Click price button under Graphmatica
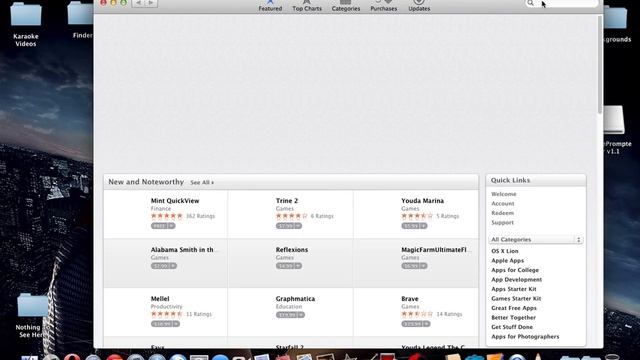The image size is (640, 360). 290,315
